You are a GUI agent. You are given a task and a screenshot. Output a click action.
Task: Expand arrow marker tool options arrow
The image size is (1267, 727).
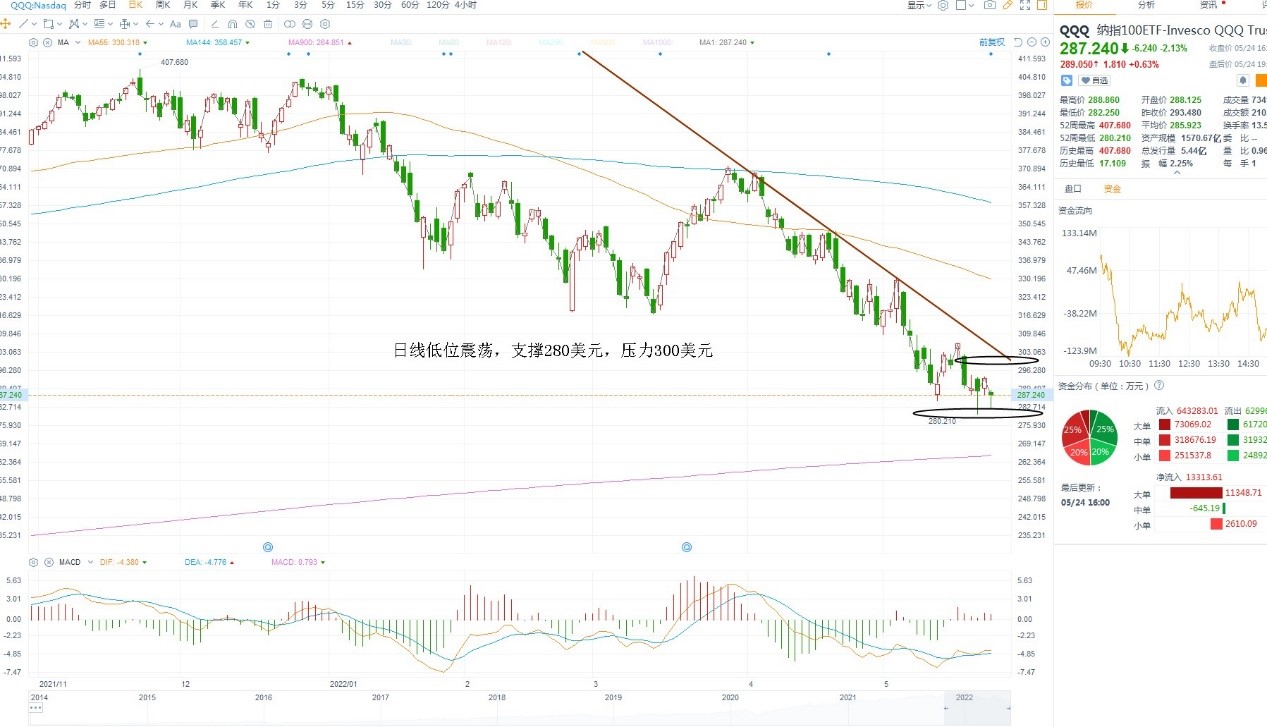point(161,24)
